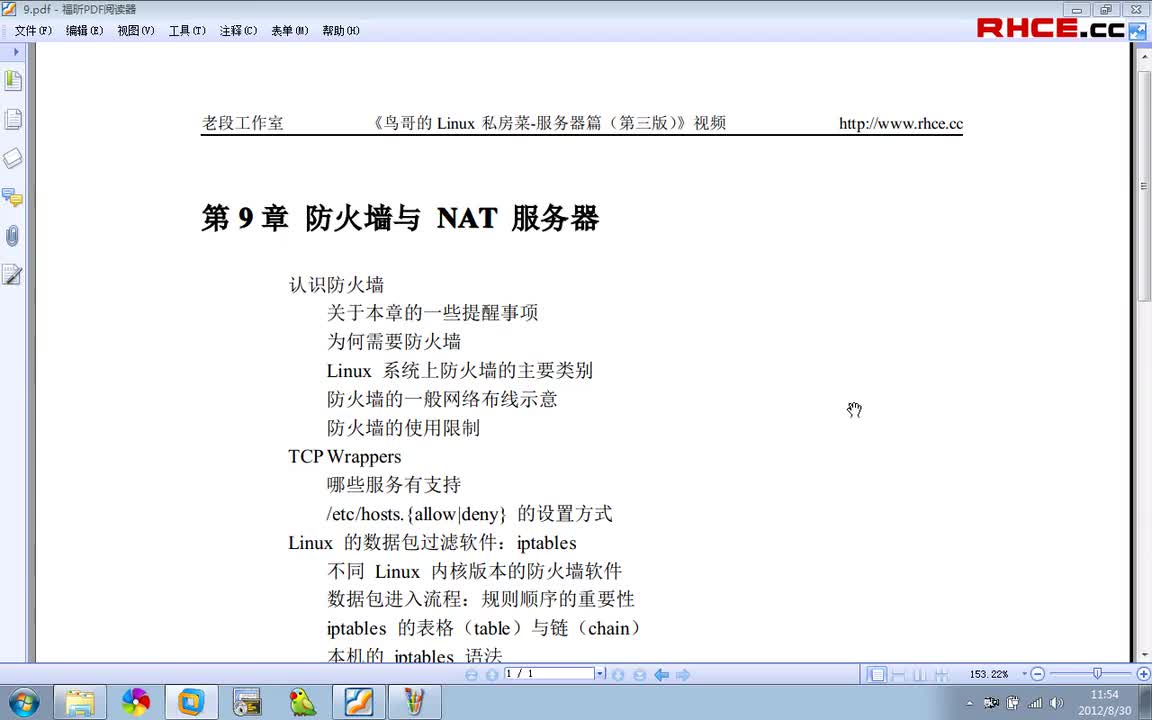Screen dimensions: 1152x720
Task: Toggle fullscreen icon below RHCE.cc logo
Action: [x=1137, y=32]
